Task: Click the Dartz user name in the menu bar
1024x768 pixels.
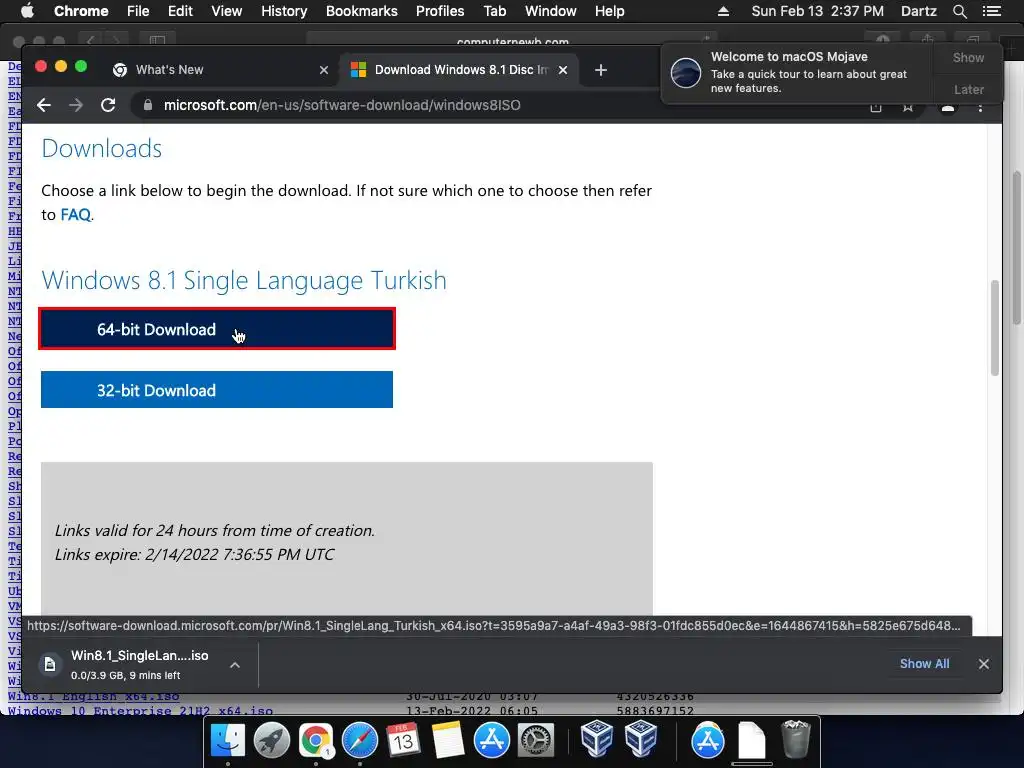Action: pyautogui.click(x=918, y=11)
